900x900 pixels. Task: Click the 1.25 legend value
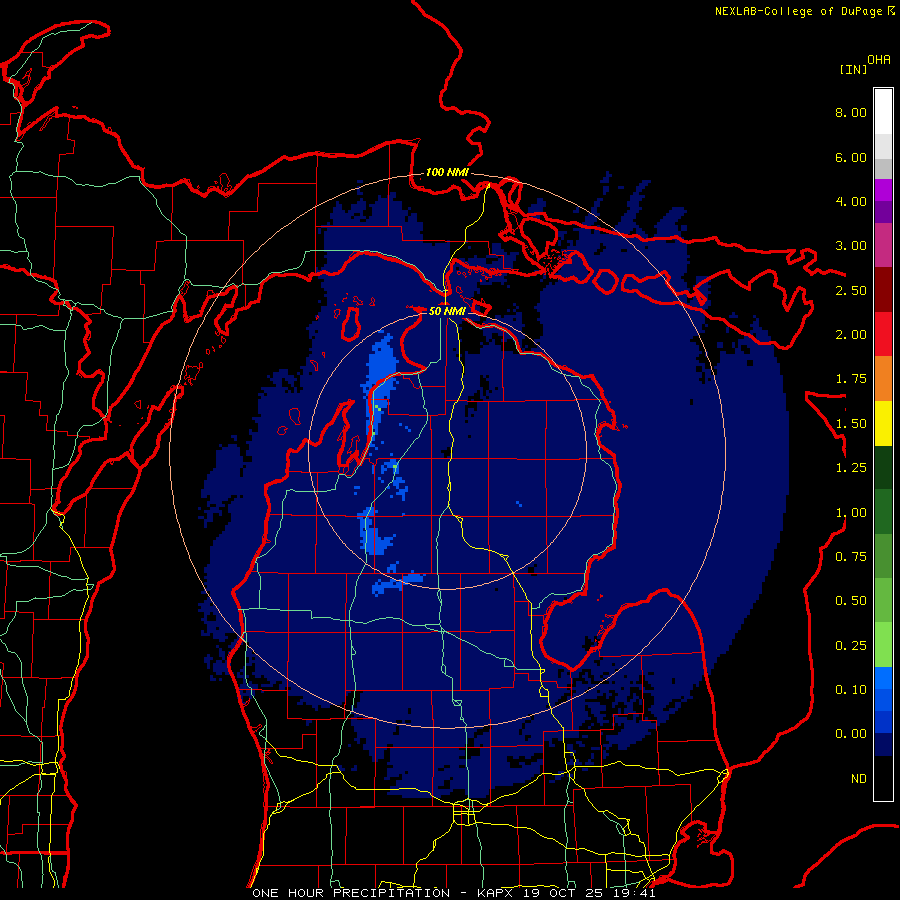851,468
